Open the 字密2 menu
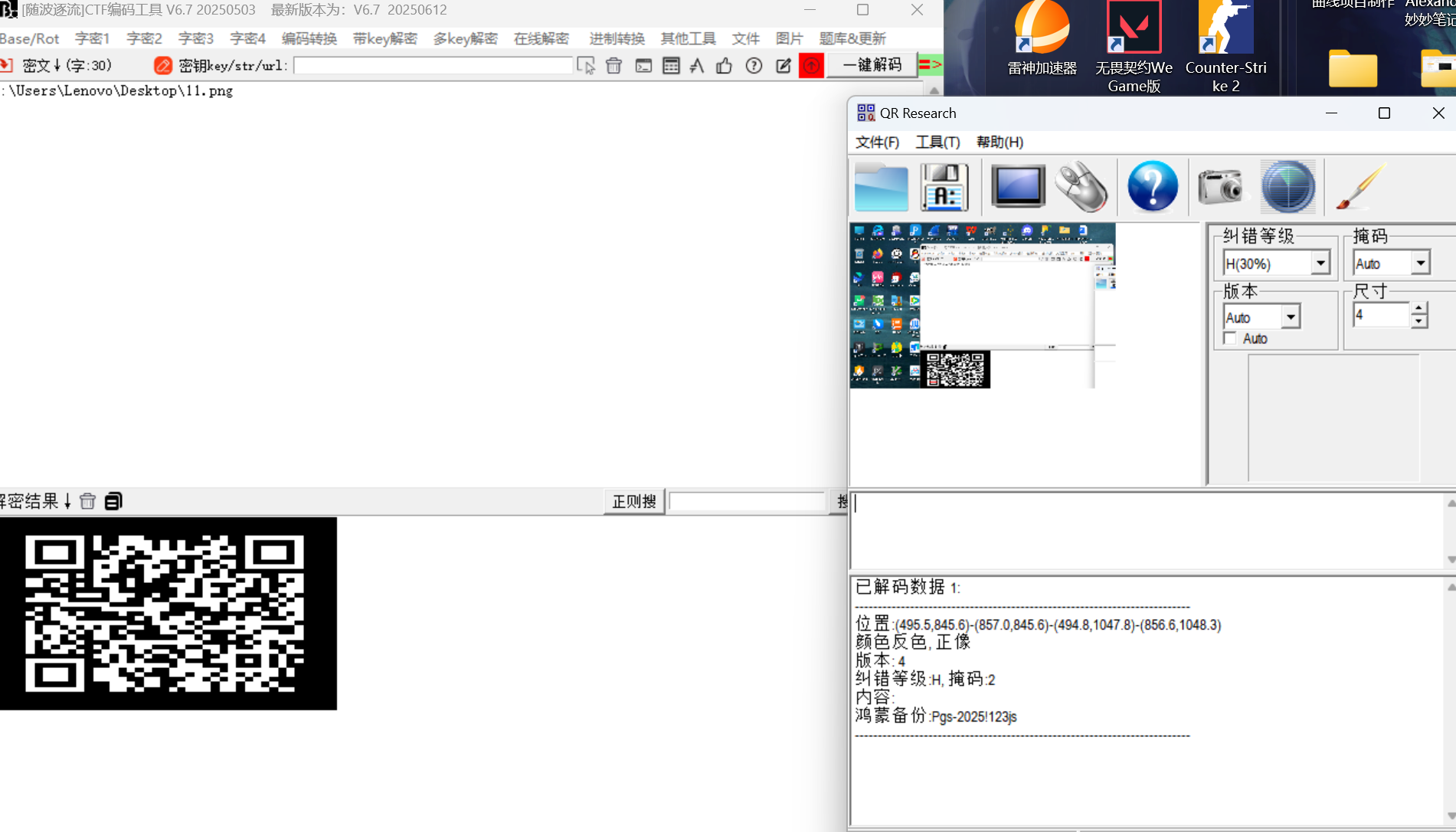The image size is (1456, 832). [145, 38]
